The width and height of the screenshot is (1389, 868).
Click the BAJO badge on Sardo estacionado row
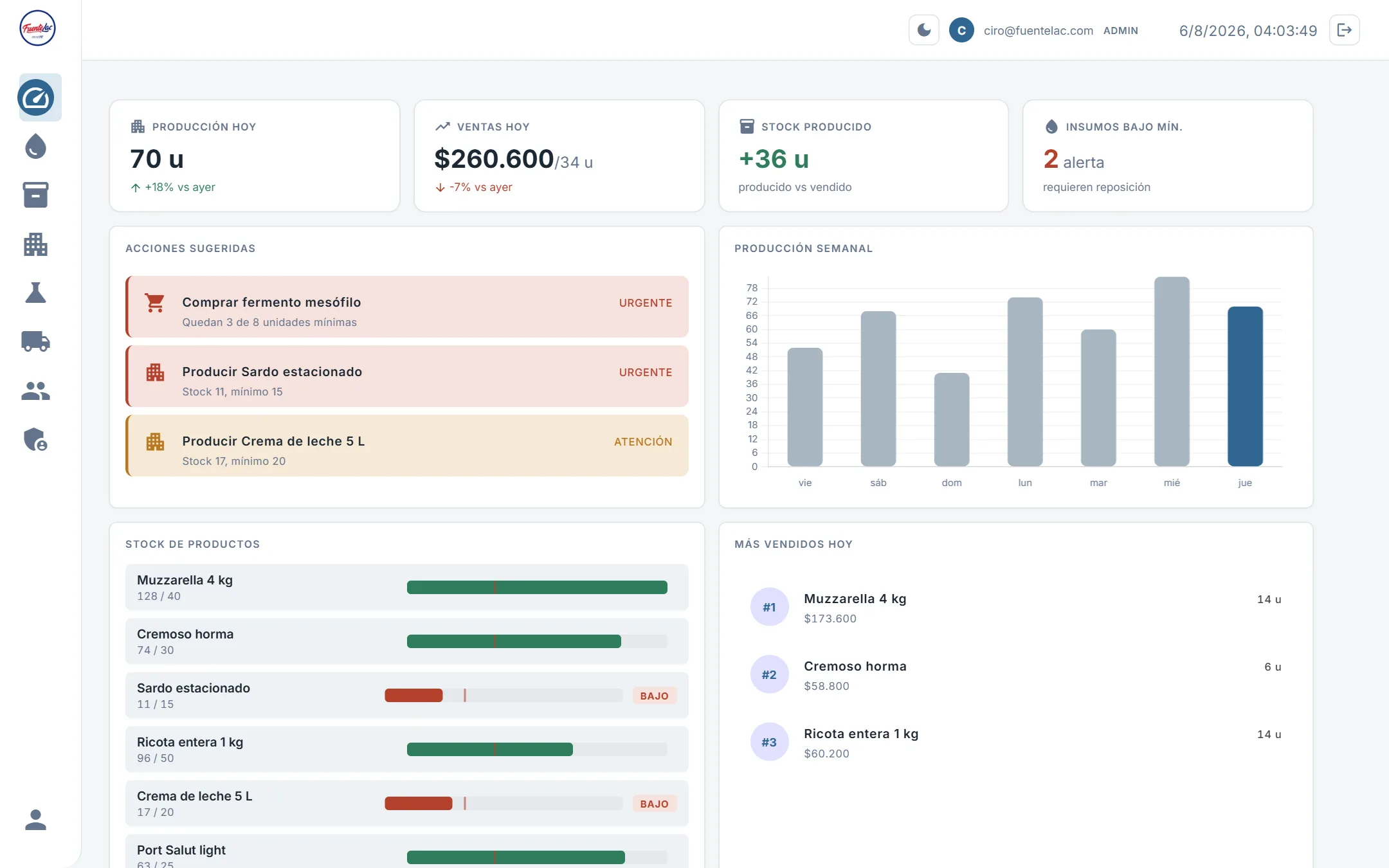coord(655,696)
